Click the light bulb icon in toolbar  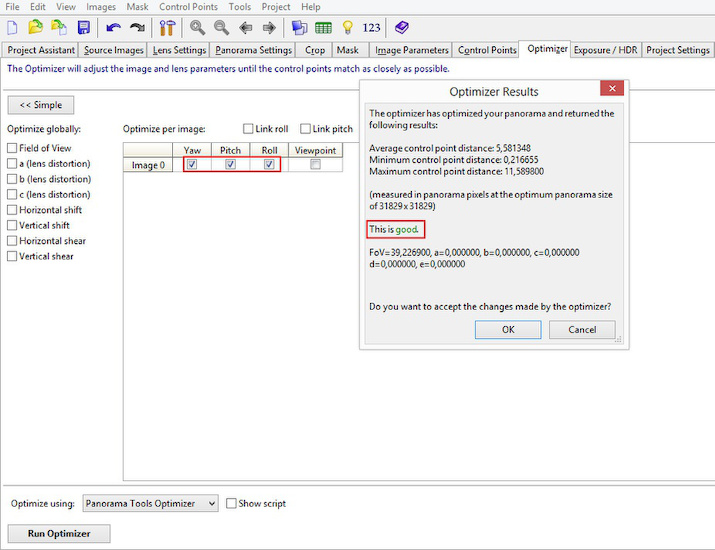coord(347,27)
